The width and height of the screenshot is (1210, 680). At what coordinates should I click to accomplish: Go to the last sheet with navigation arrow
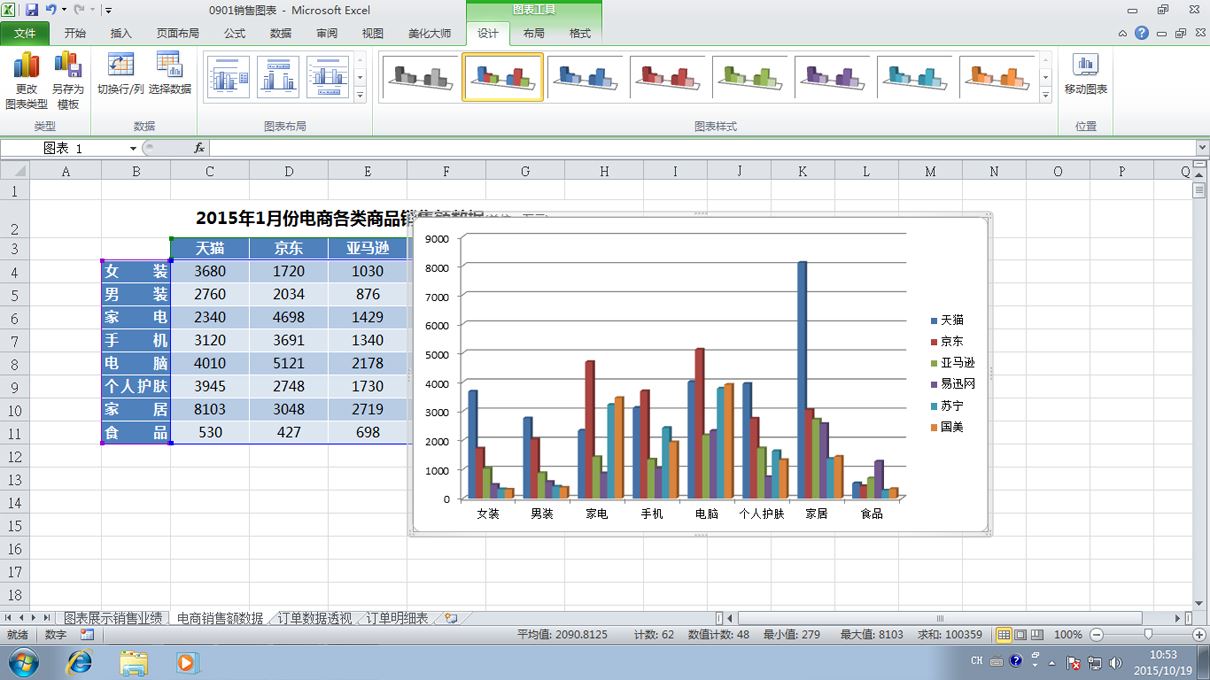tap(48, 619)
